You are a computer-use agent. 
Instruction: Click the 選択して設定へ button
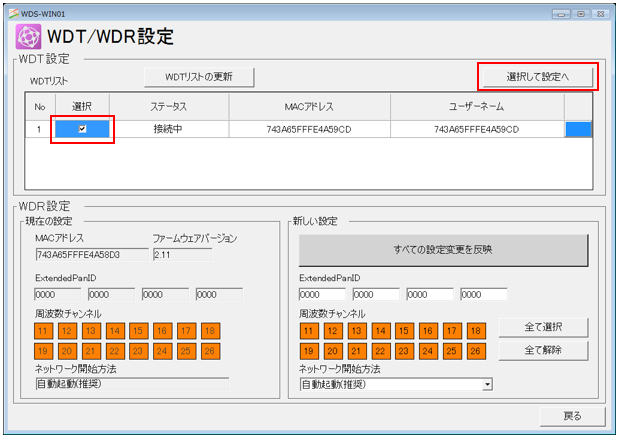537,77
